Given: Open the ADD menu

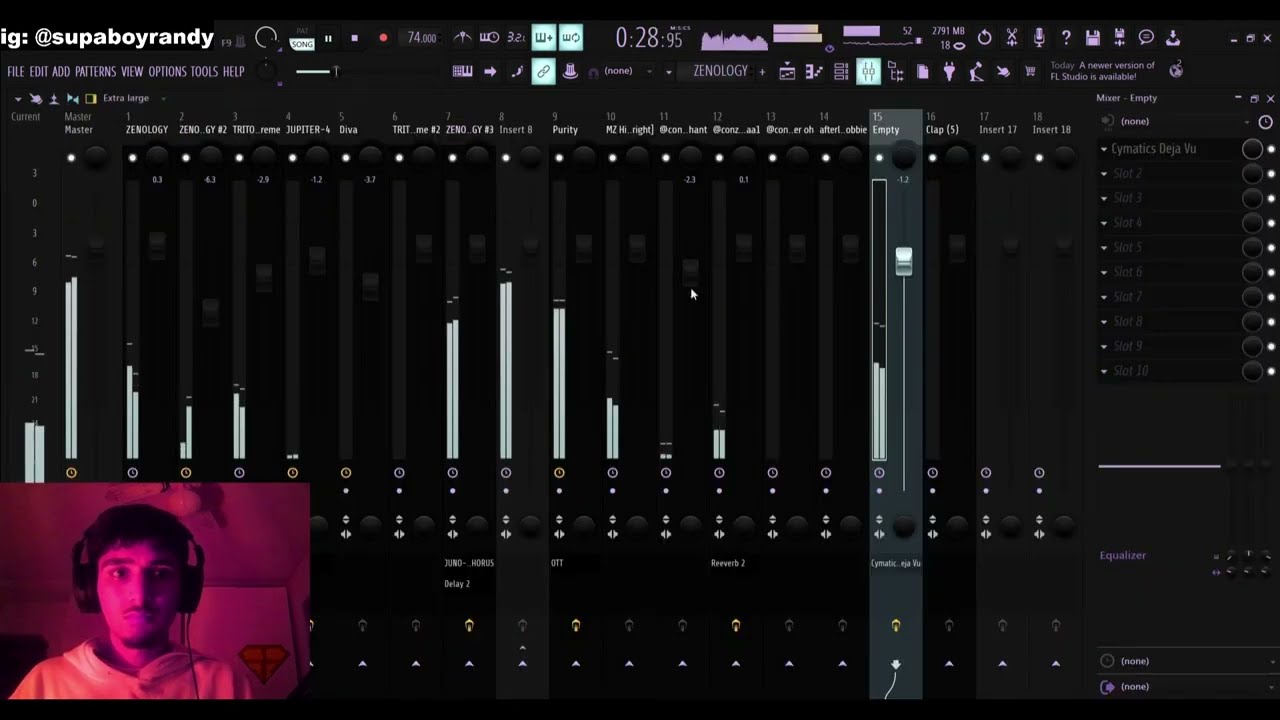Looking at the screenshot, I should click(61, 72).
